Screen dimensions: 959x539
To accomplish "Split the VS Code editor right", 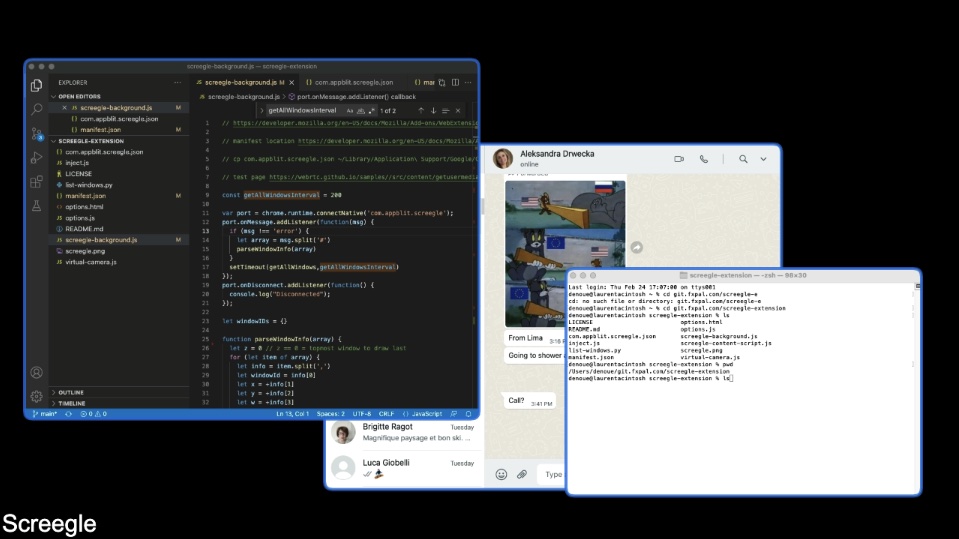I will pos(455,83).
